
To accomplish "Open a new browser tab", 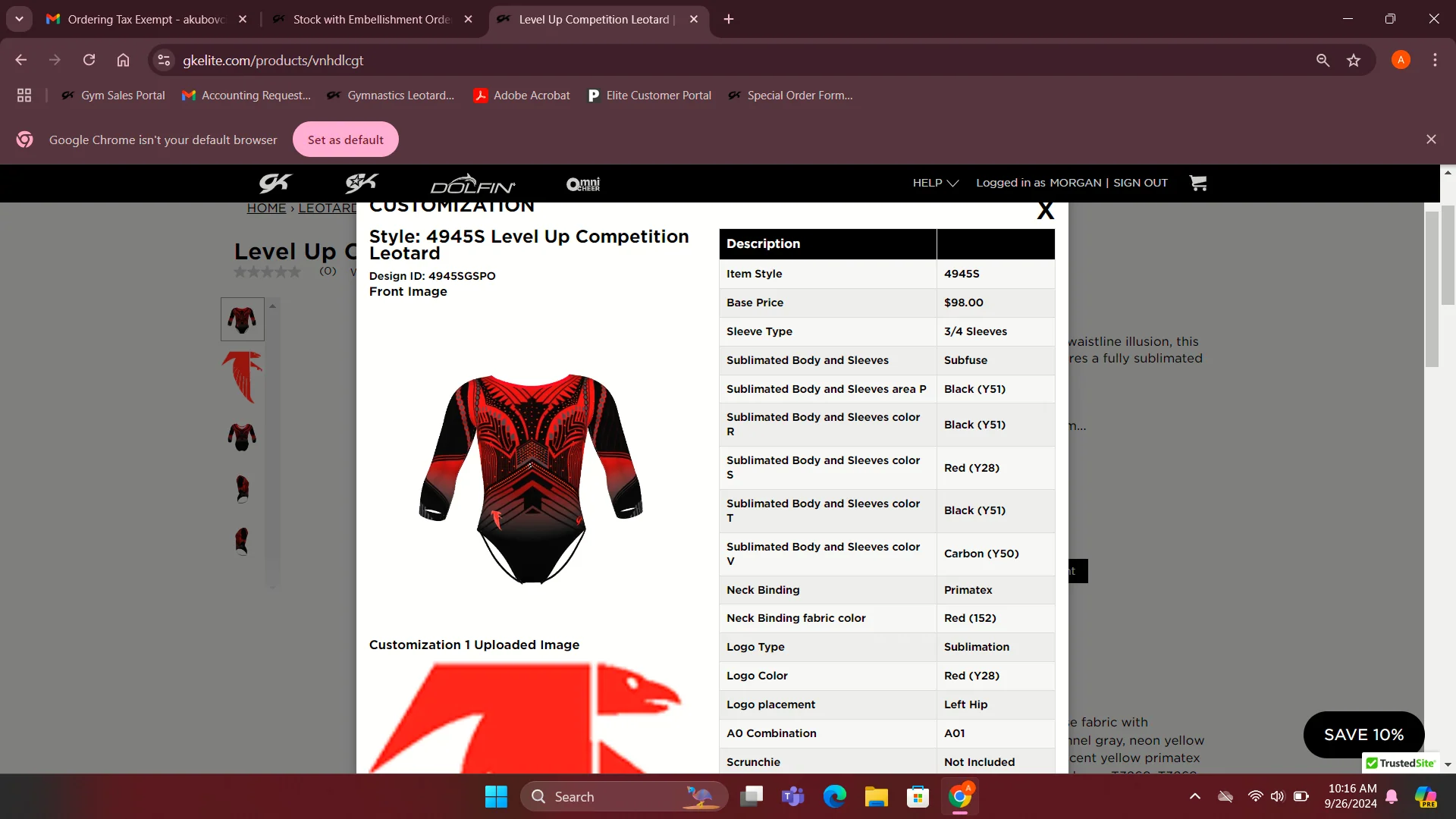I will (x=729, y=19).
